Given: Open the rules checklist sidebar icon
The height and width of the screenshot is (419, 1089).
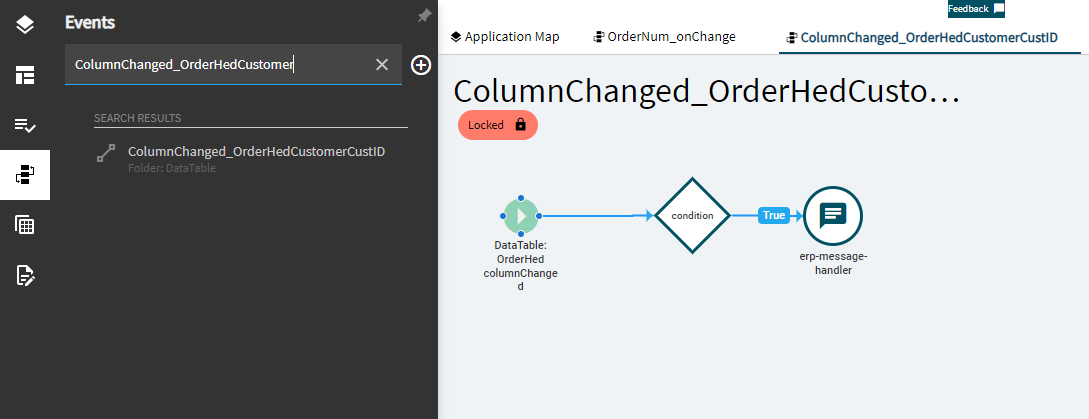Looking at the screenshot, I should tap(25, 125).
